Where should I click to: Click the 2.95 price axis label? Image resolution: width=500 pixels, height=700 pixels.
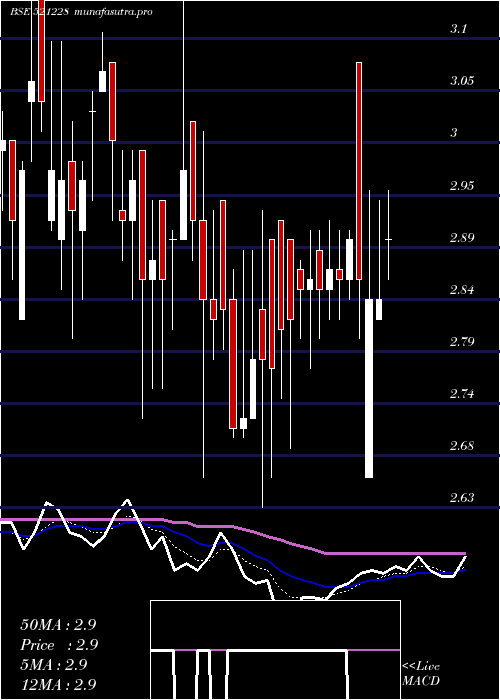(x=462, y=185)
